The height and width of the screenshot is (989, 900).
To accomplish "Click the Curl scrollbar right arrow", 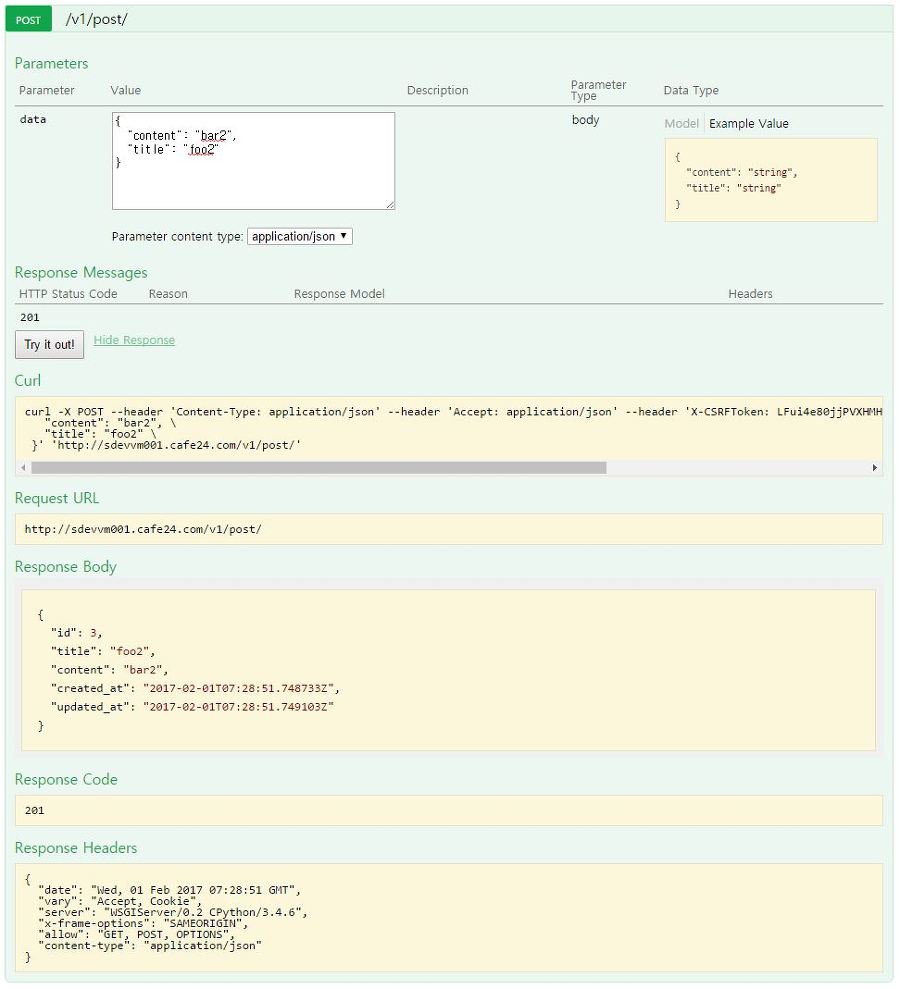I will pyautogui.click(x=875, y=468).
